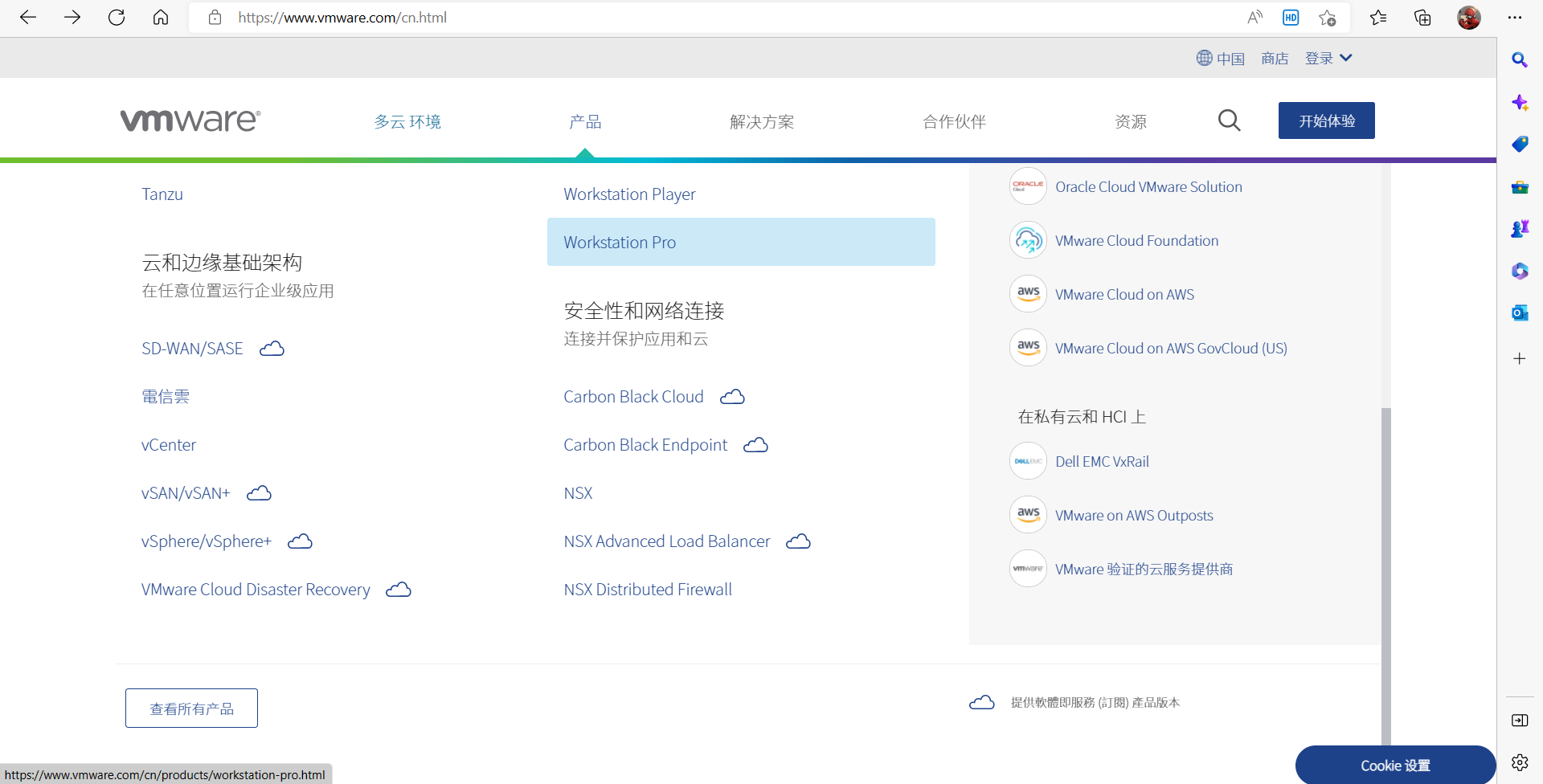The image size is (1543, 784).
Task: Open the 多云 环境 menu
Action: 407,121
